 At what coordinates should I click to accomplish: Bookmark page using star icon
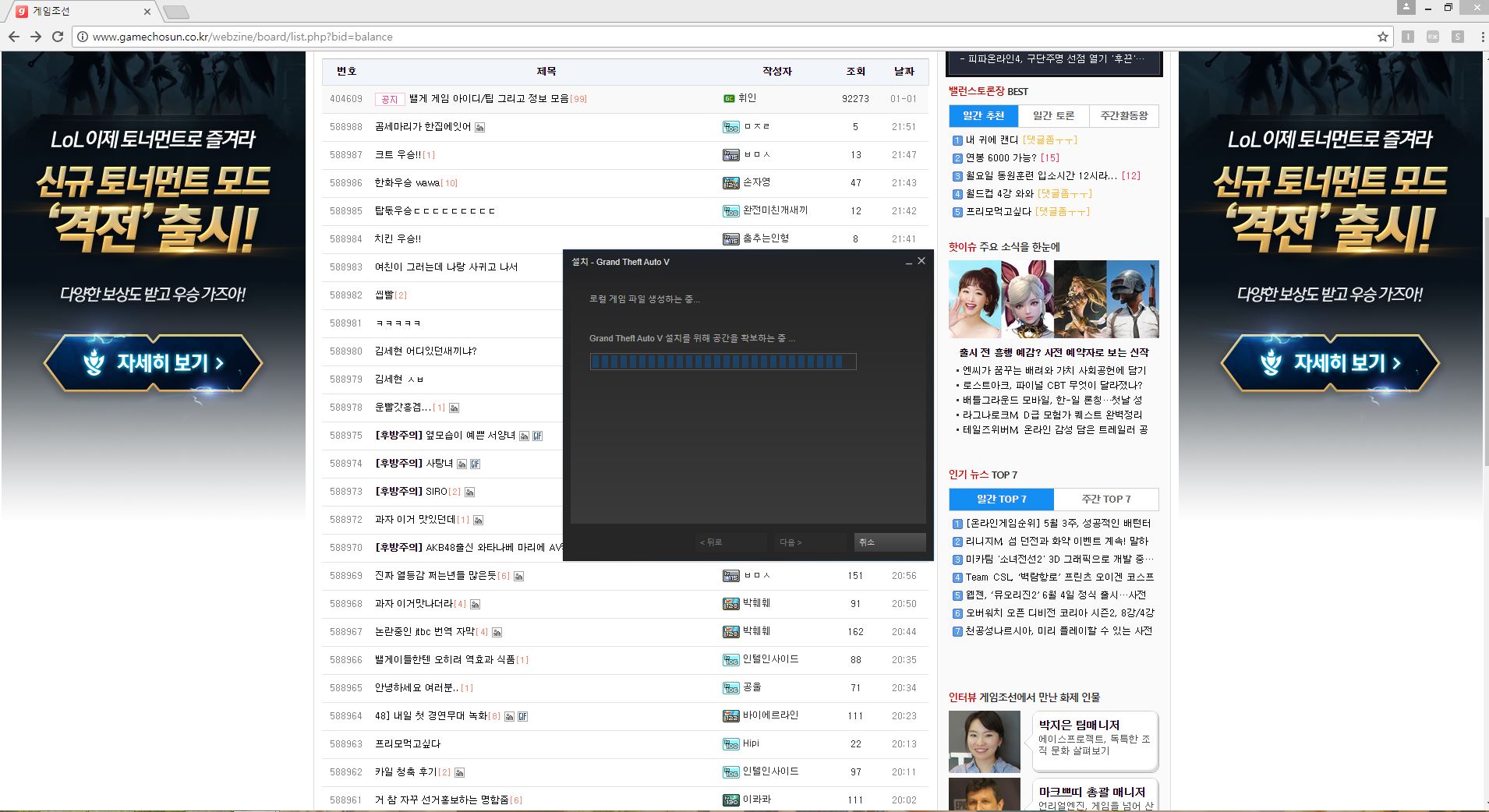pos(1383,37)
